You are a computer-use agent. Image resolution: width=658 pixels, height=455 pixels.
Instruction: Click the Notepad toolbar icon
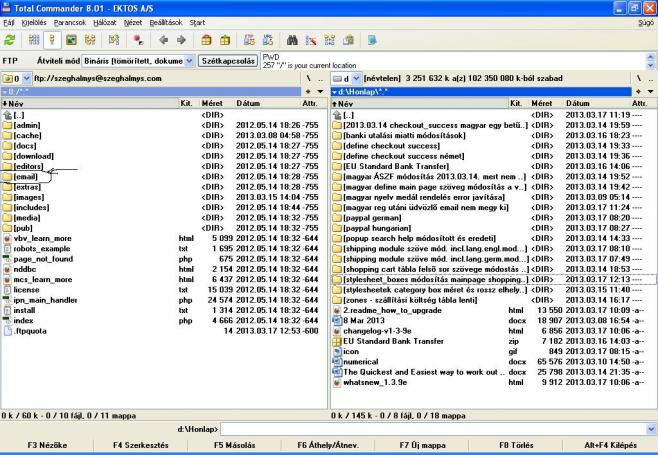(372, 40)
